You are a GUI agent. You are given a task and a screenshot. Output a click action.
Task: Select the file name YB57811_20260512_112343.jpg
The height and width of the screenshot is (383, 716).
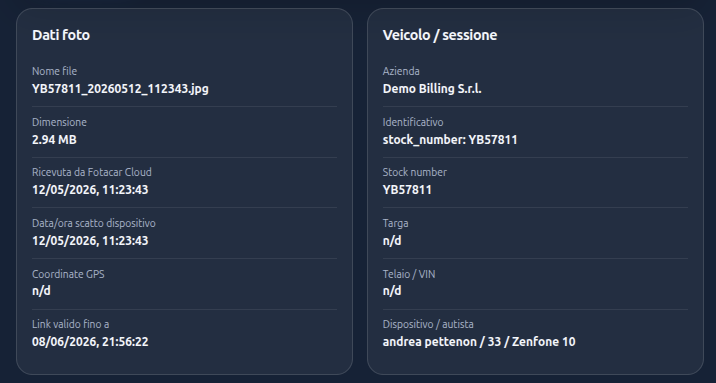[x=120, y=89]
